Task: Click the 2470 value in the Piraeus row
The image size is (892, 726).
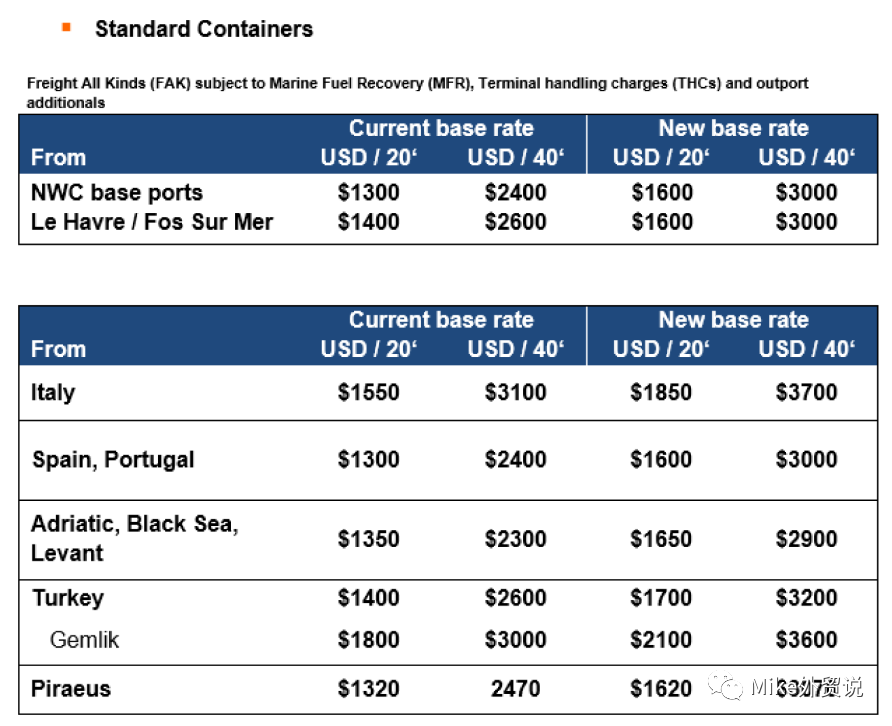Action: [x=515, y=688]
